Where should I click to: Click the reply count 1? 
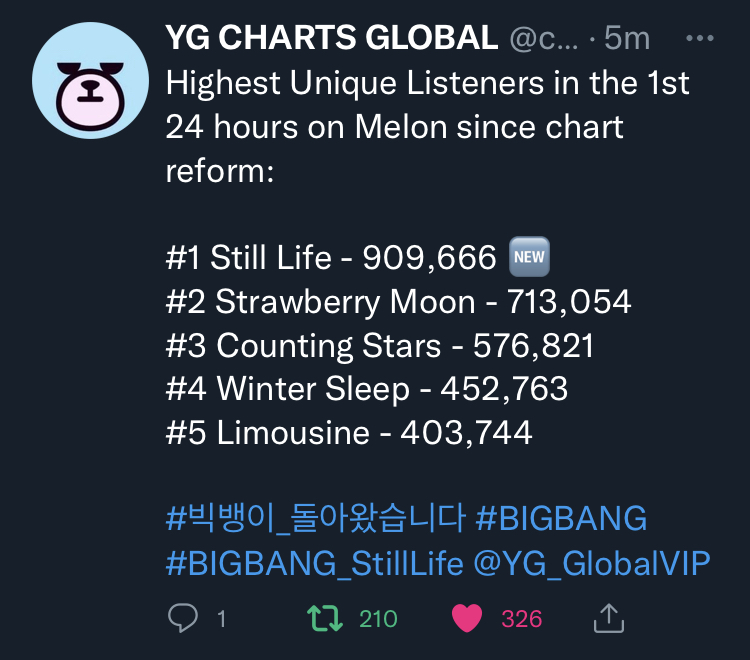pos(221,619)
